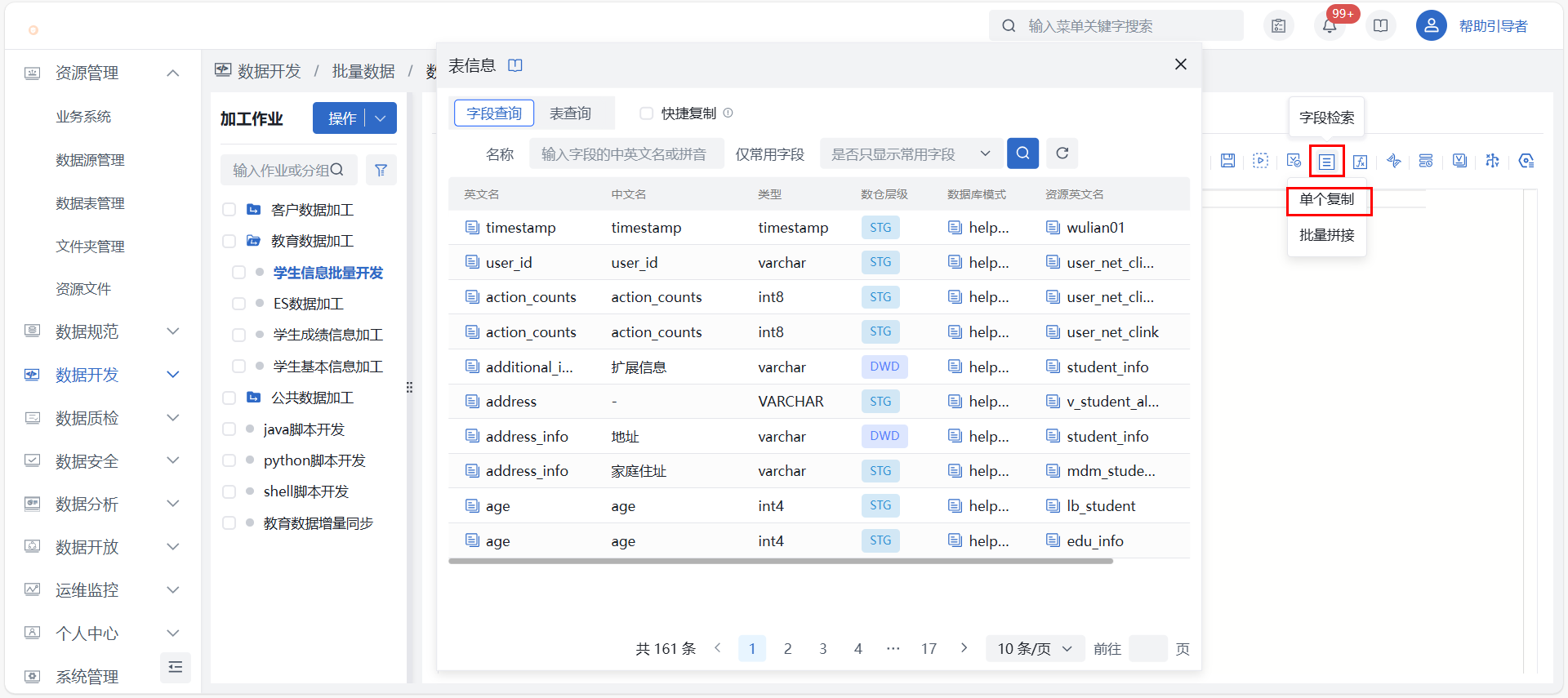Click the info icon beside 快捷复制

[728, 113]
